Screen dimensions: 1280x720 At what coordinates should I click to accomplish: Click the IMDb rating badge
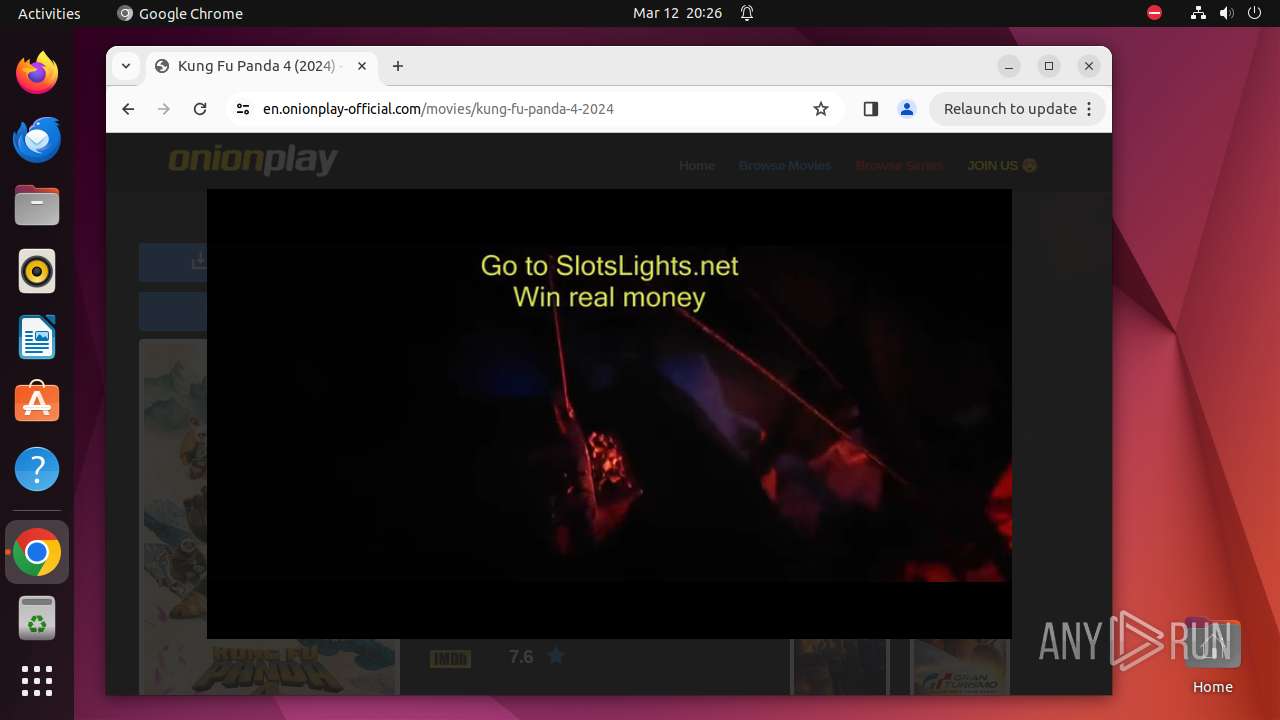pyautogui.click(x=450, y=658)
